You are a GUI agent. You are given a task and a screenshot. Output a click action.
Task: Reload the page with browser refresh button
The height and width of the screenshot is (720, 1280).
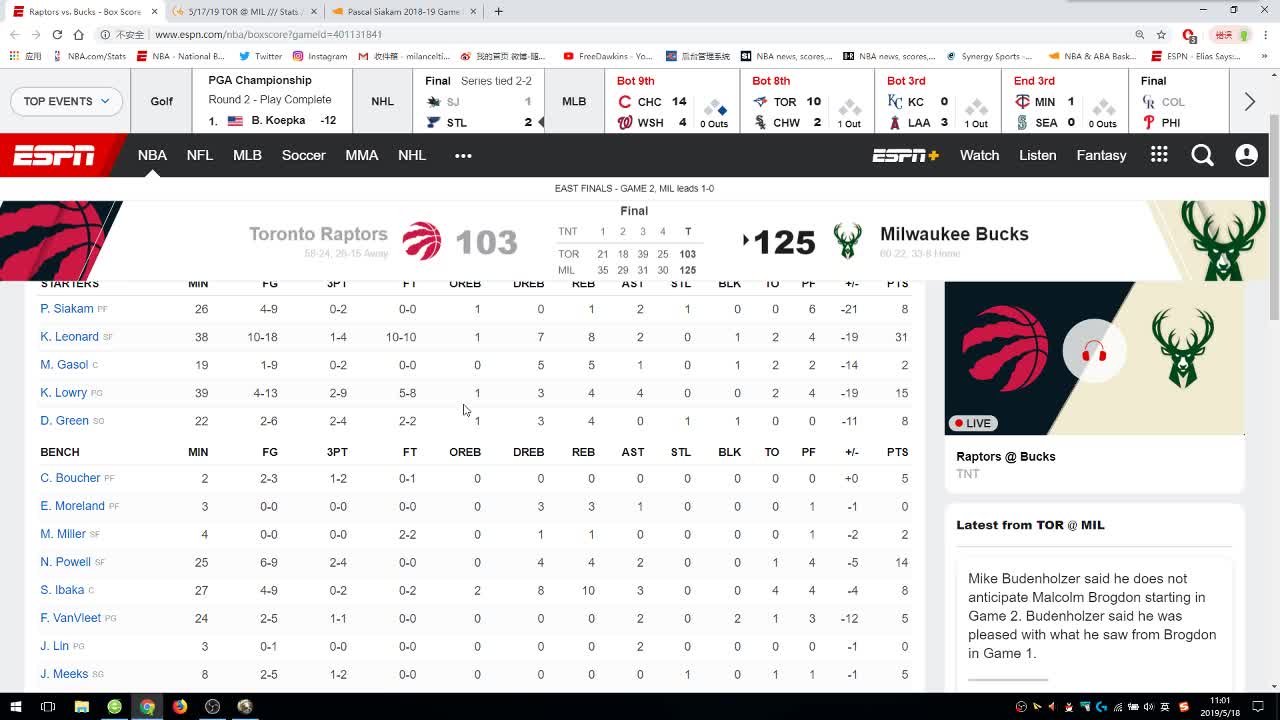tap(57, 34)
